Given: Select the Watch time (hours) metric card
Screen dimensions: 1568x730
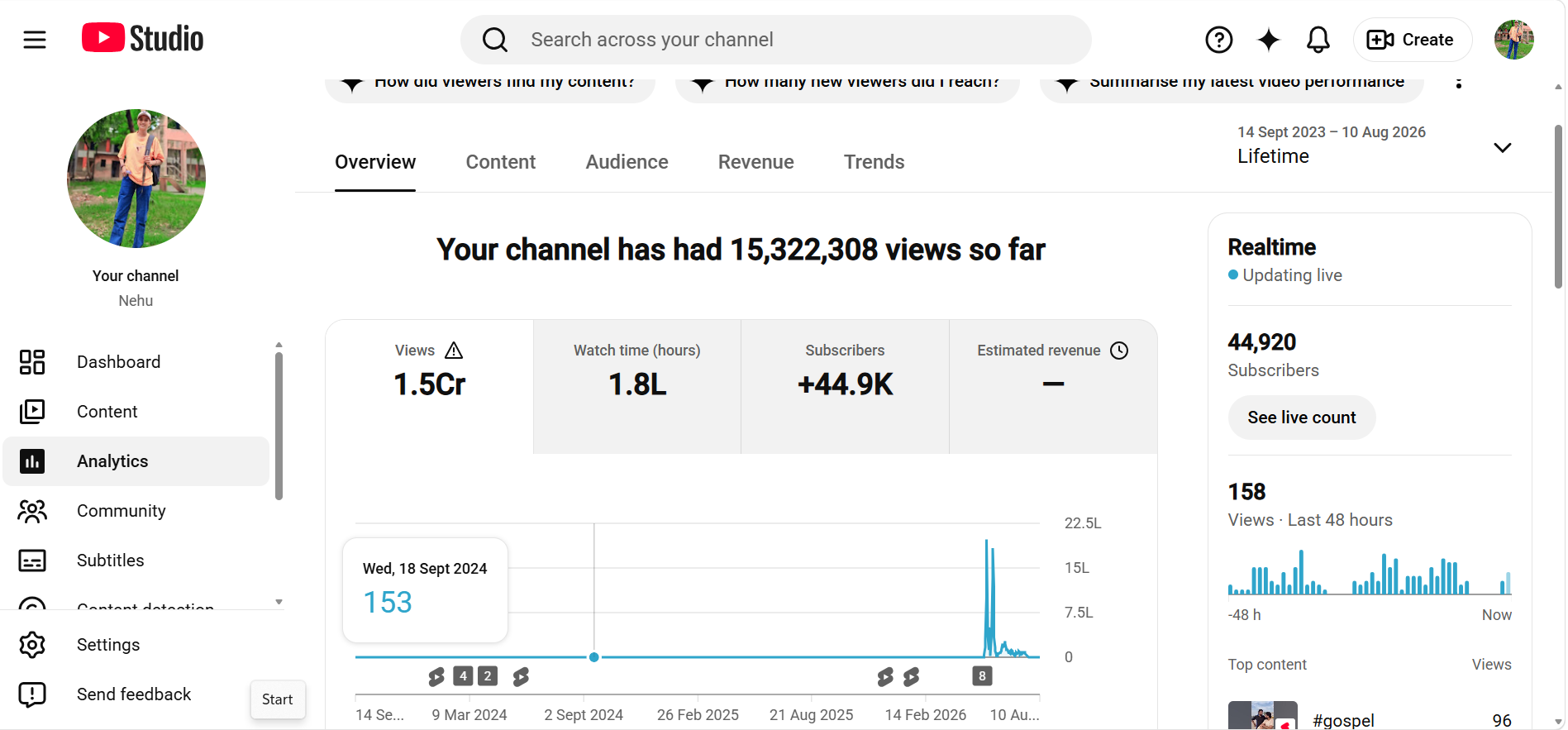Looking at the screenshot, I should click(637, 387).
